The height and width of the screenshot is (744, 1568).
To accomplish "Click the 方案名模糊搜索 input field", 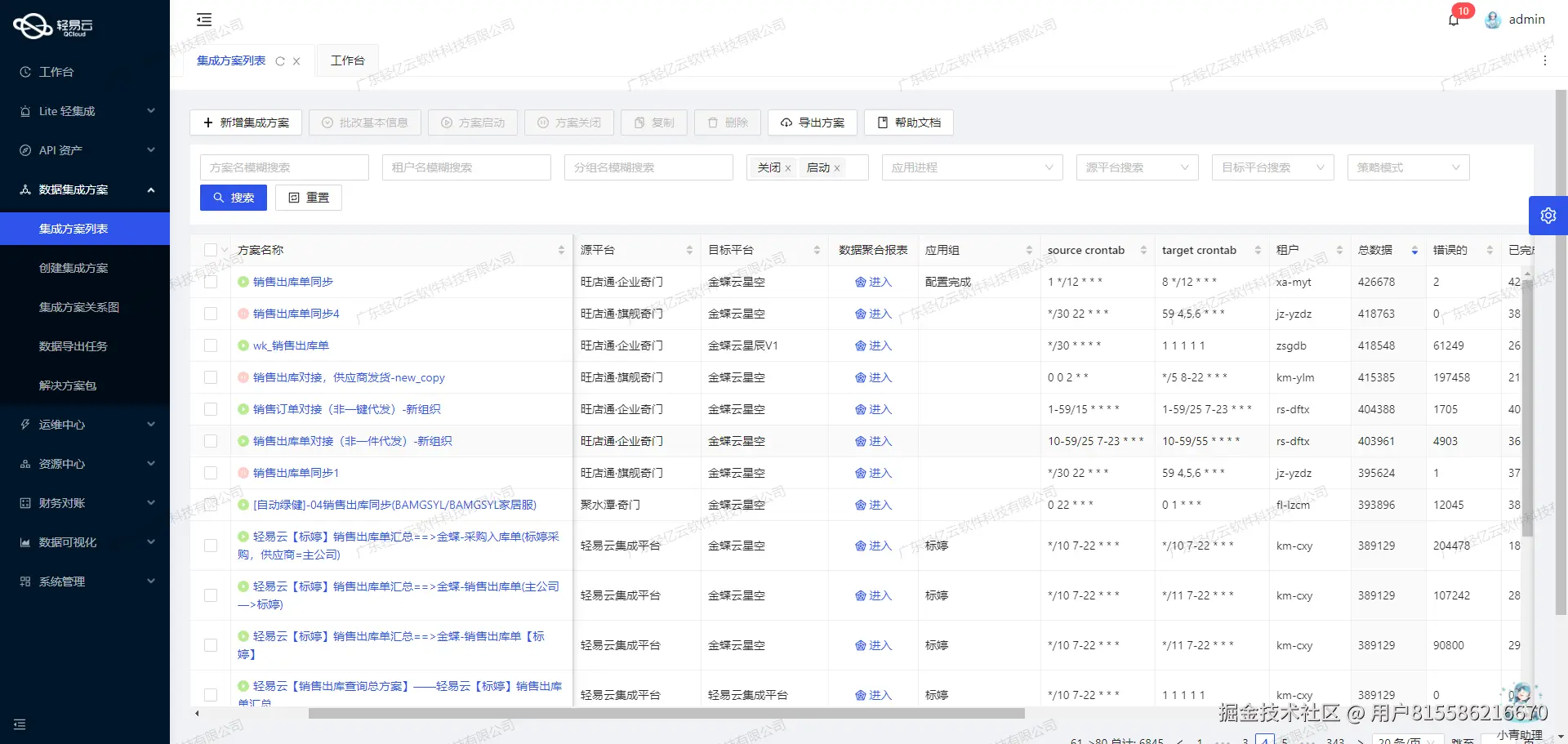I will point(284,167).
